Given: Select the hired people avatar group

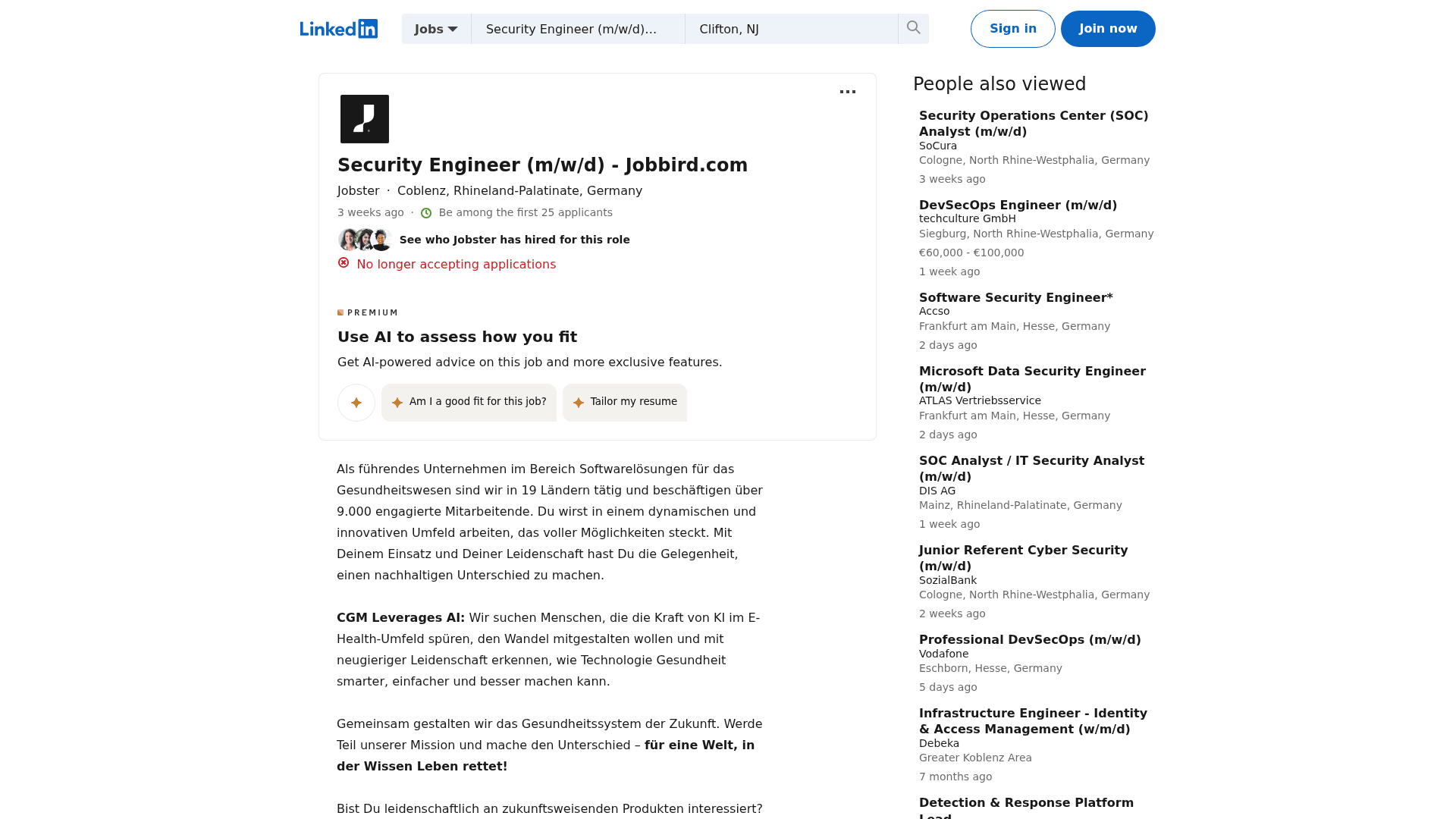Looking at the screenshot, I should coord(365,240).
